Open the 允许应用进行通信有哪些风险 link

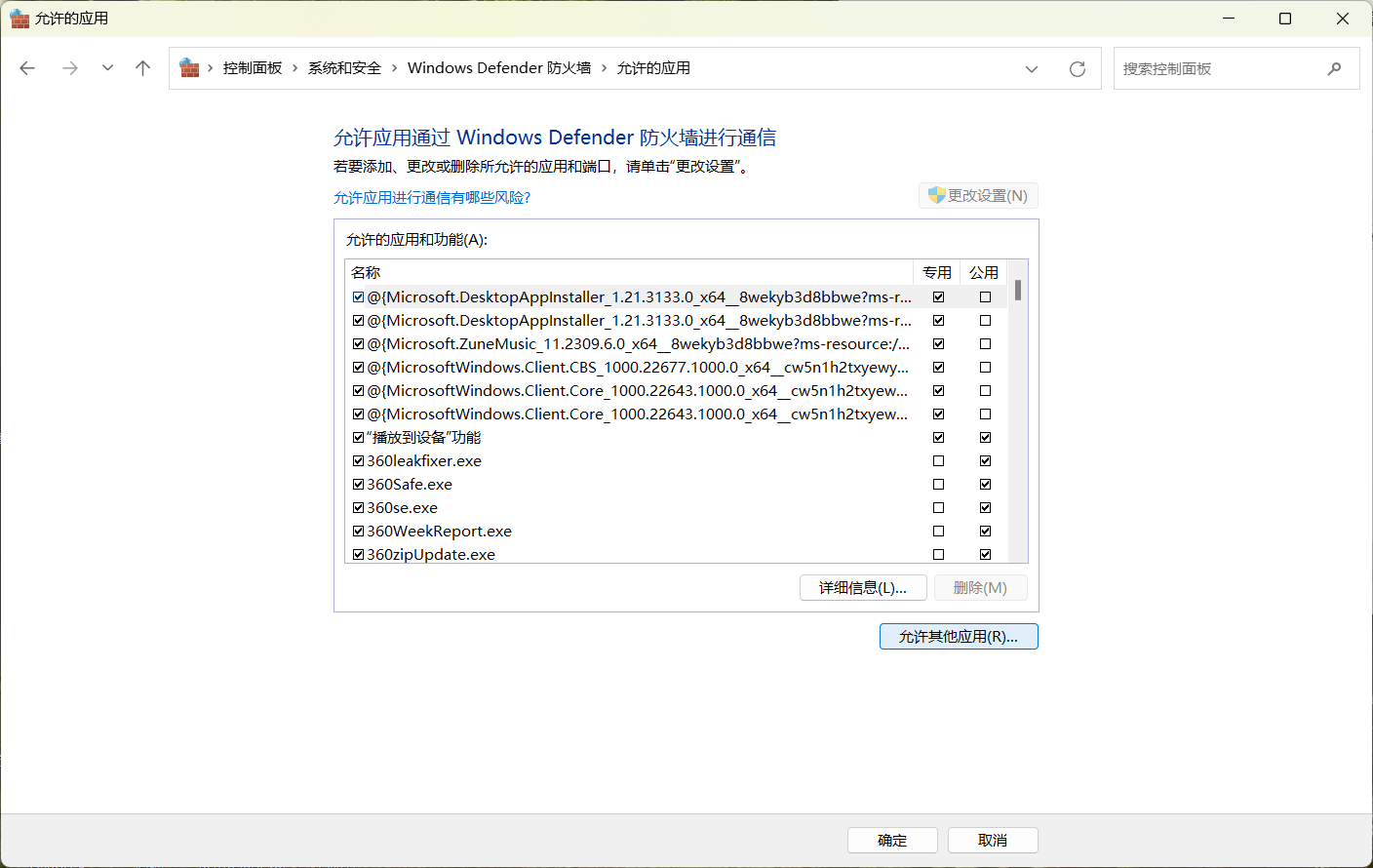click(x=431, y=197)
